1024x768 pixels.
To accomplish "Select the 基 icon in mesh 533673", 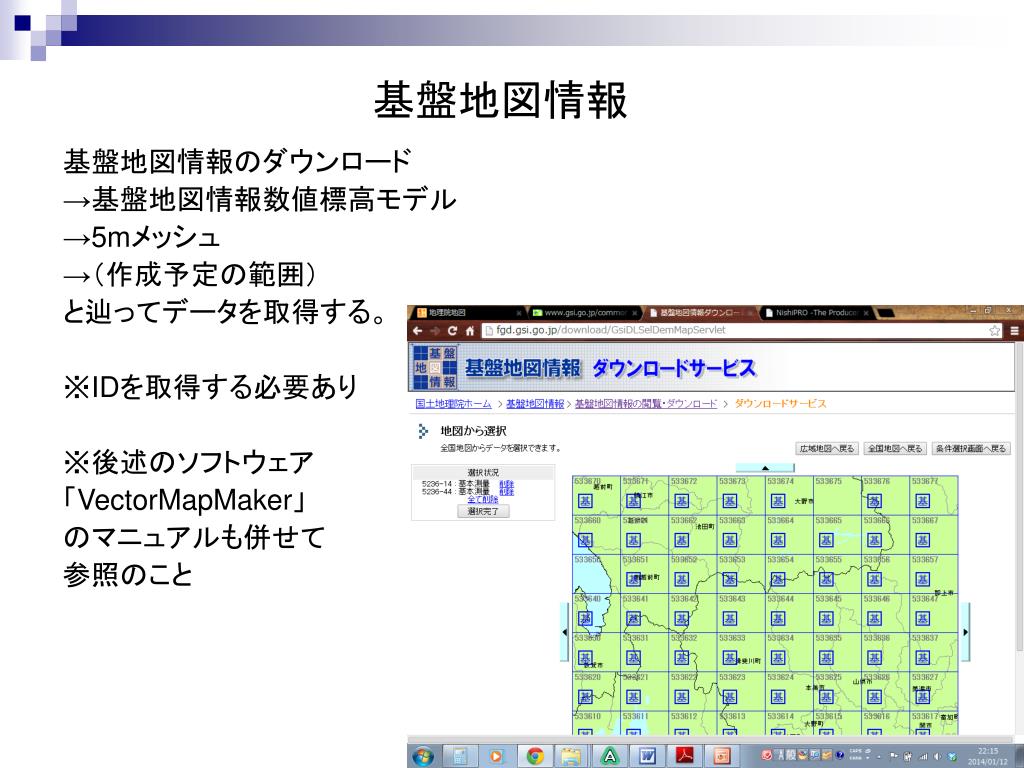I will pyautogui.click(x=729, y=501).
